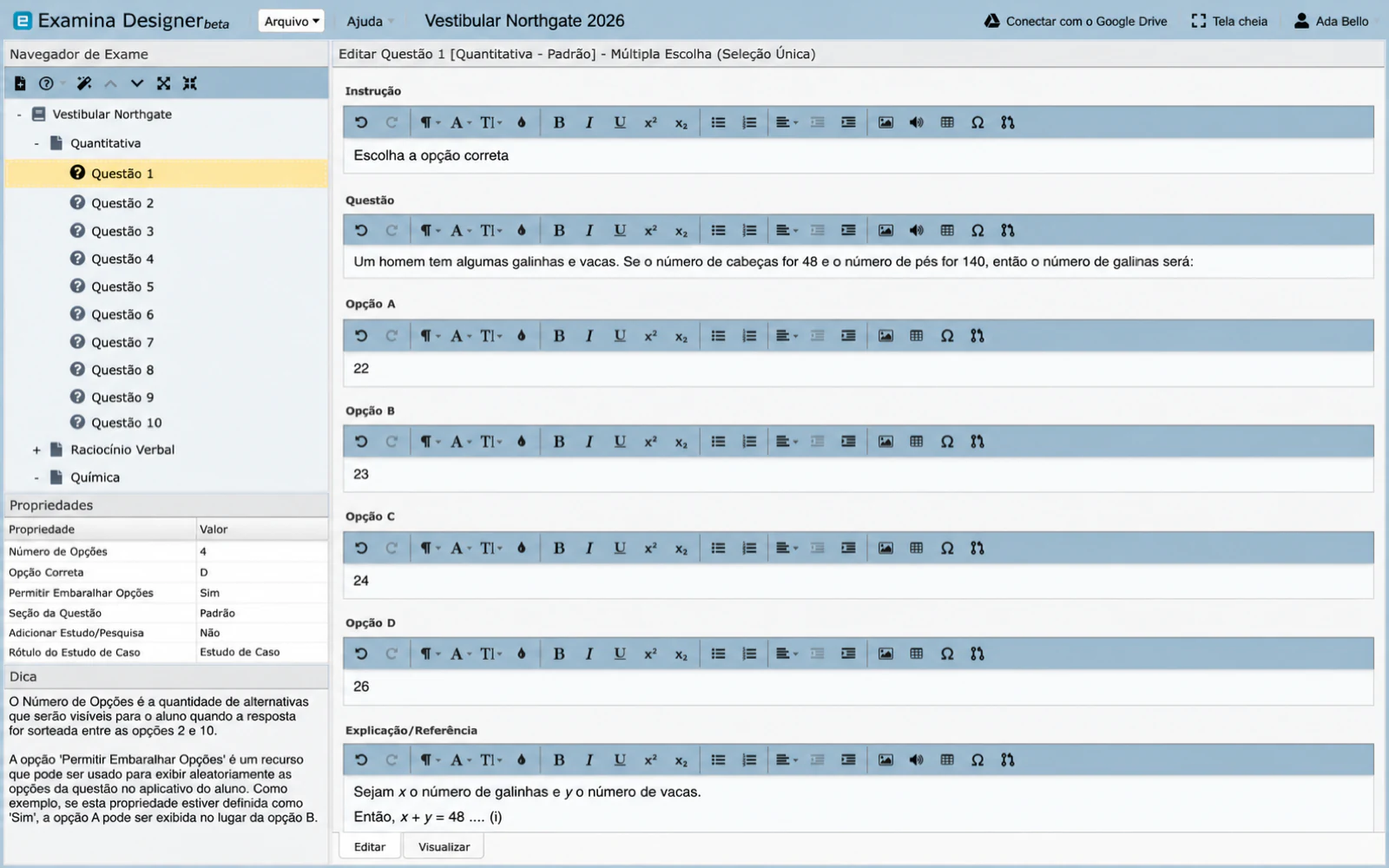The width and height of the screenshot is (1389, 868).
Task: Add unordered list in Opção B toolbar
Action: coord(718,442)
